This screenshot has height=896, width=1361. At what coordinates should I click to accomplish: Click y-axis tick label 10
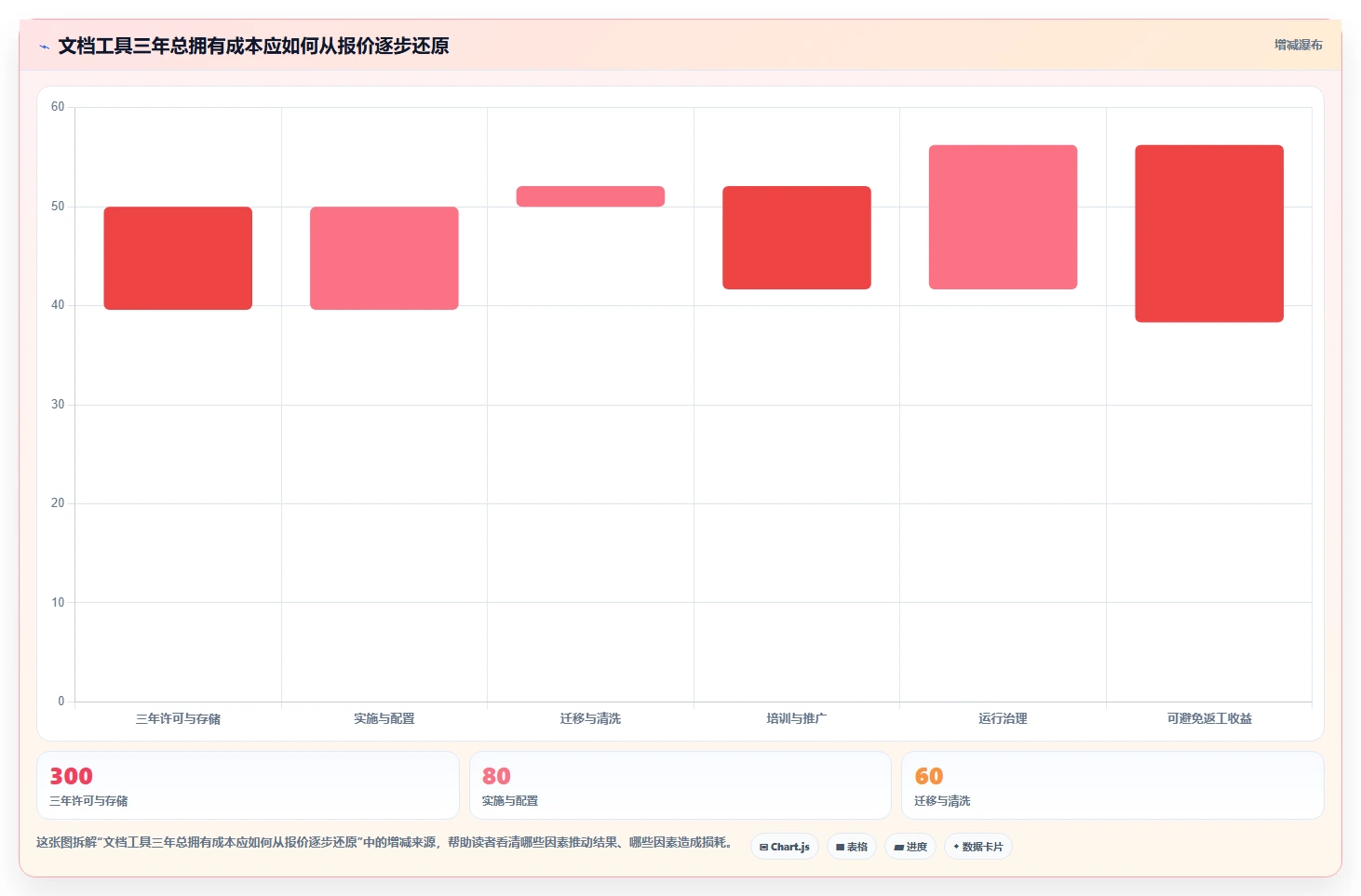click(x=58, y=603)
